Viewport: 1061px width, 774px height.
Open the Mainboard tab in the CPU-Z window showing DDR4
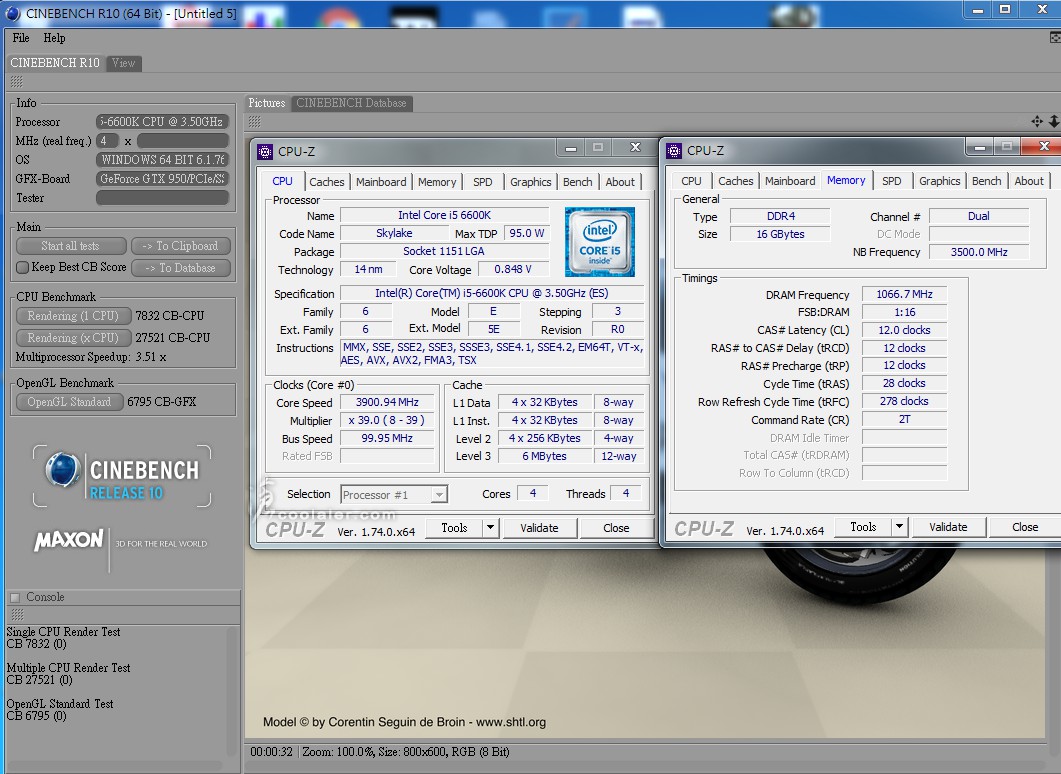[790, 181]
